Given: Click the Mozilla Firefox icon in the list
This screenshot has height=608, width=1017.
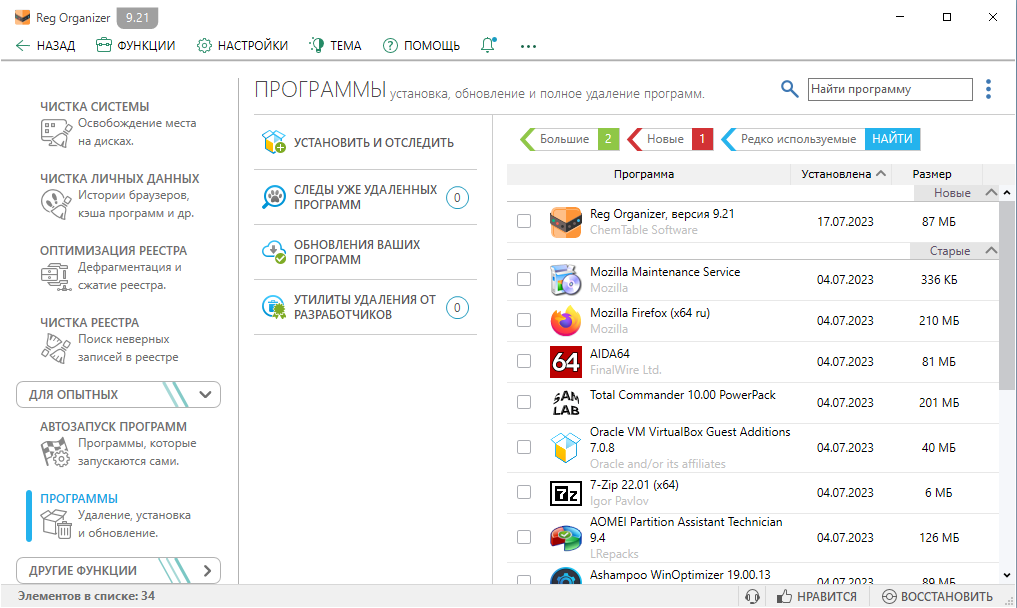Looking at the screenshot, I should tap(566, 321).
